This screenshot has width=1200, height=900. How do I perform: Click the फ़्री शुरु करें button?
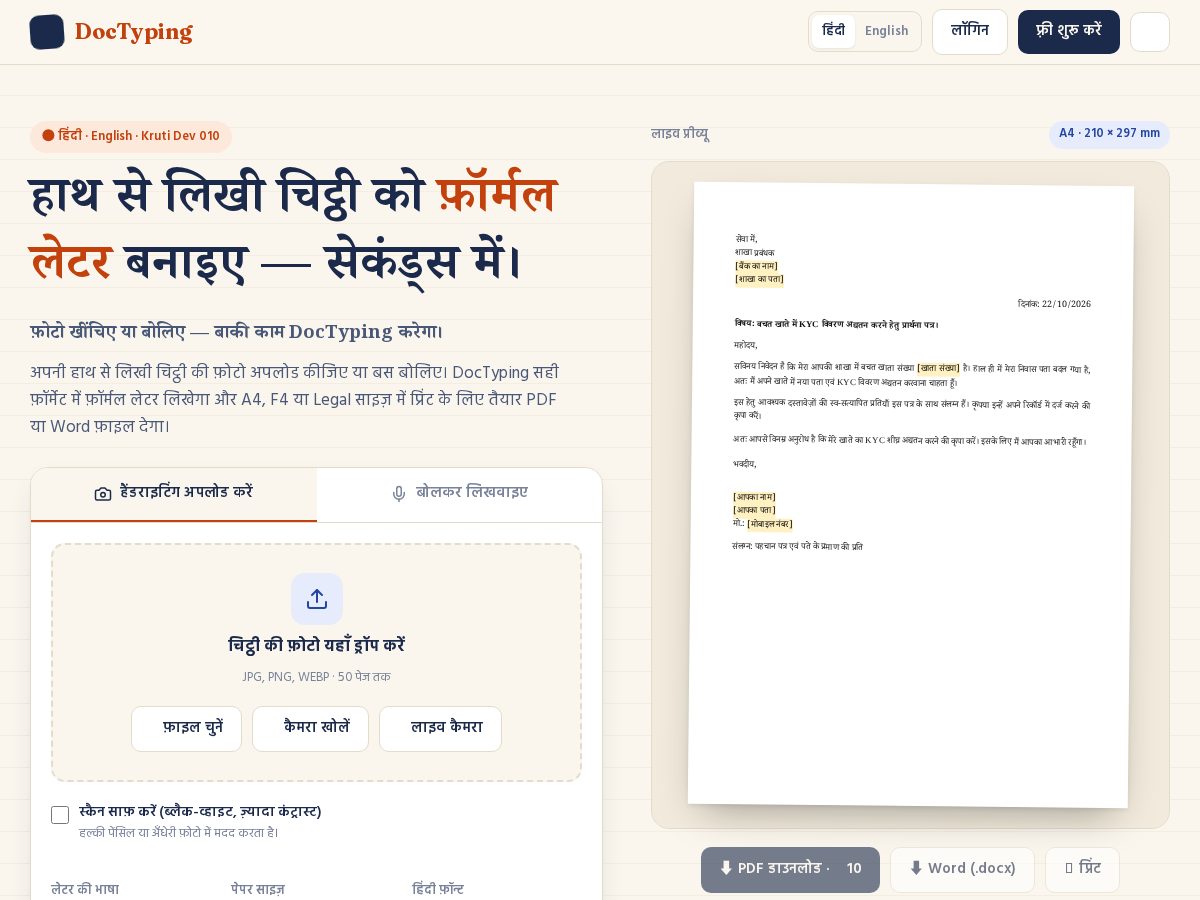(1069, 32)
